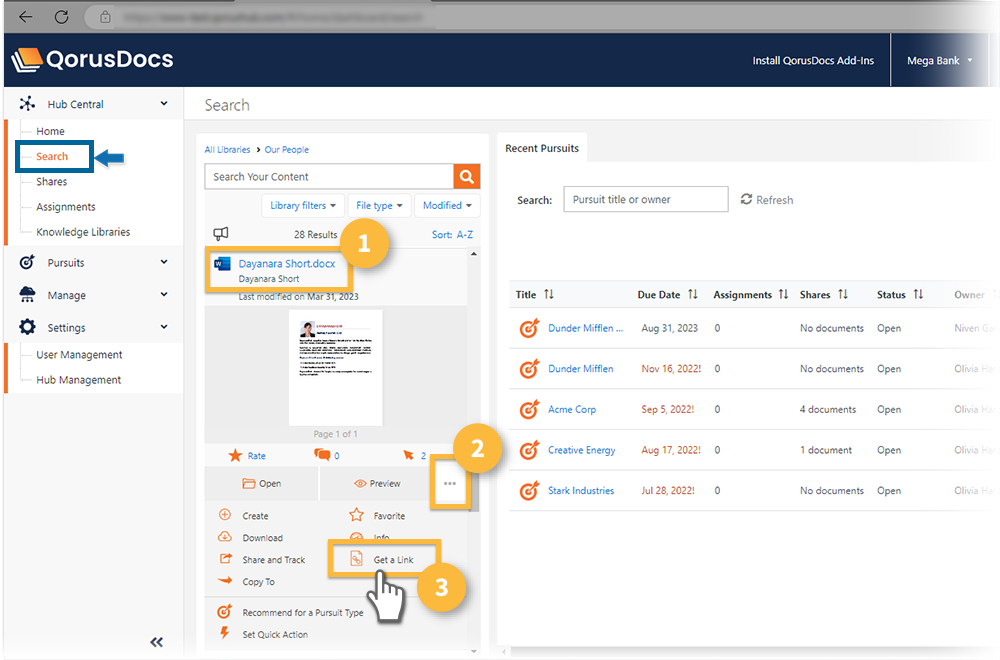The height and width of the screenshot is (660, 1000).
Task: Click the Pursuit title or owner field
Action: (645, 199)
